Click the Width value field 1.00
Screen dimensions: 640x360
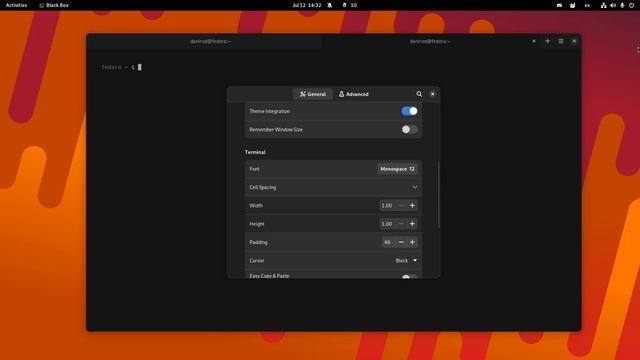pos(387,206)
